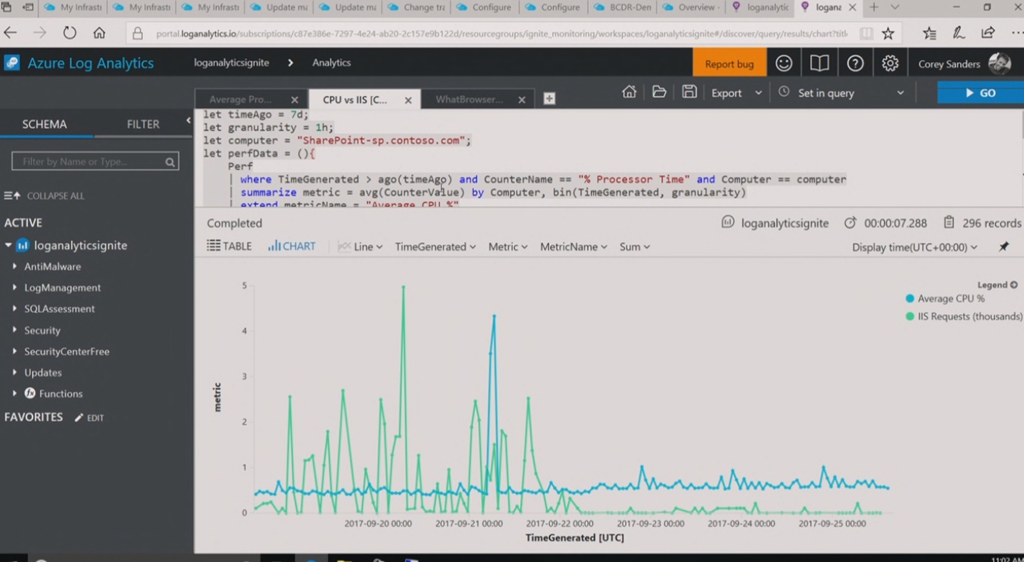
Task: Switch results to TABLE view
Action: [x=230, y=246]
